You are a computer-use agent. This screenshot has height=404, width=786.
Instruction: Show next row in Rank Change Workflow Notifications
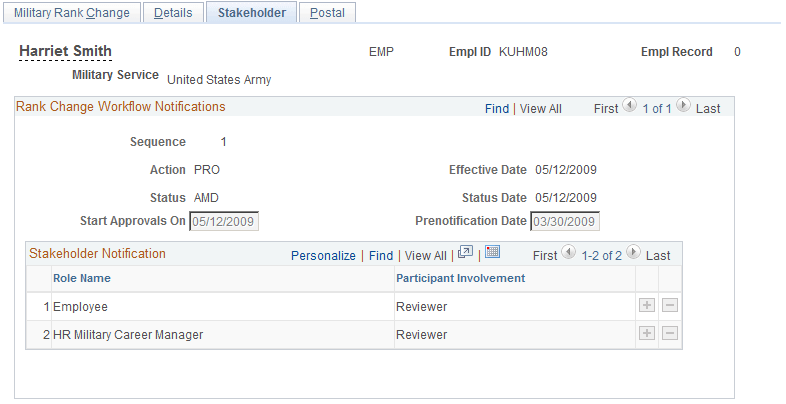coord(683,107)
